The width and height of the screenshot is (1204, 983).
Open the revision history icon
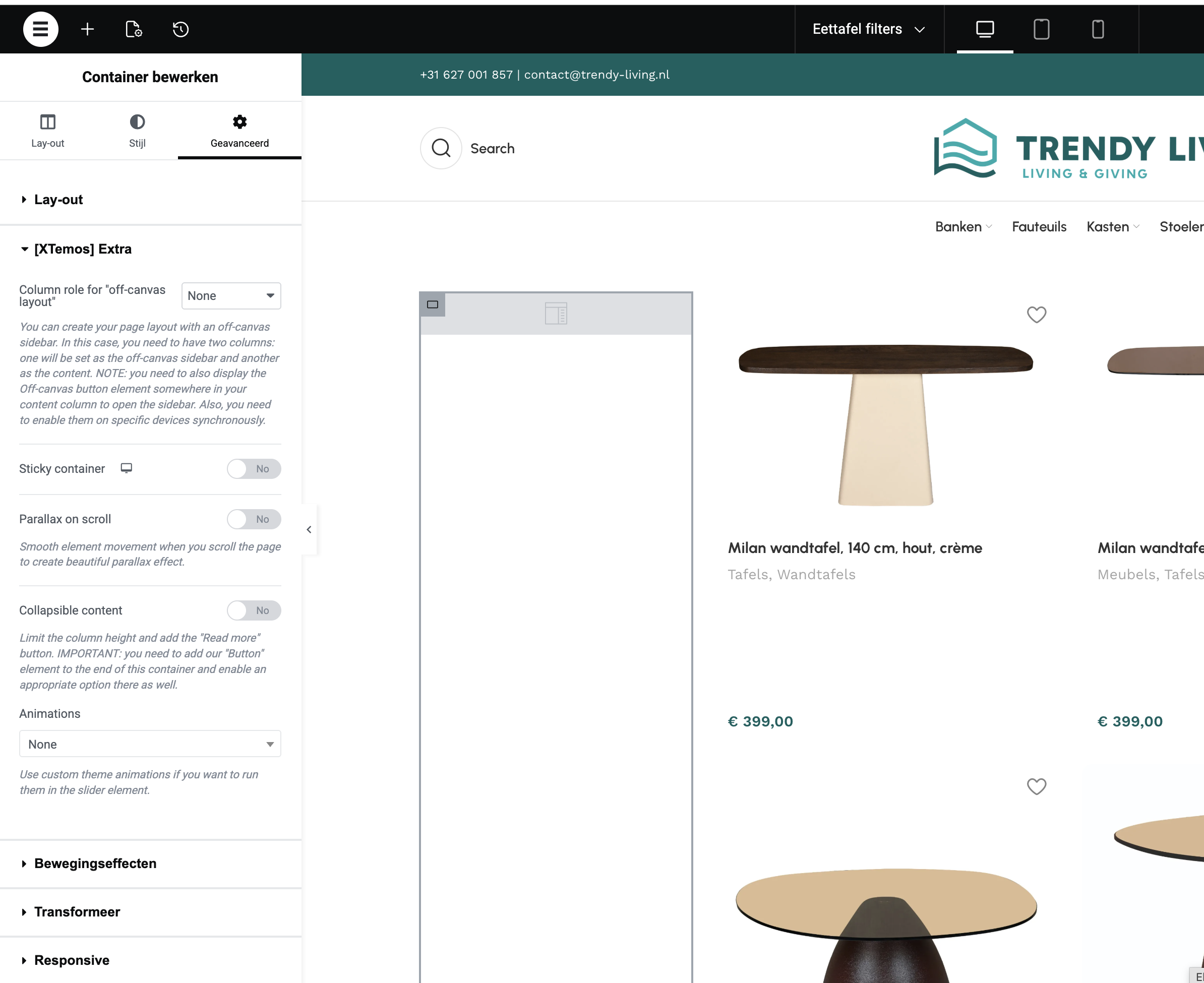180,29
